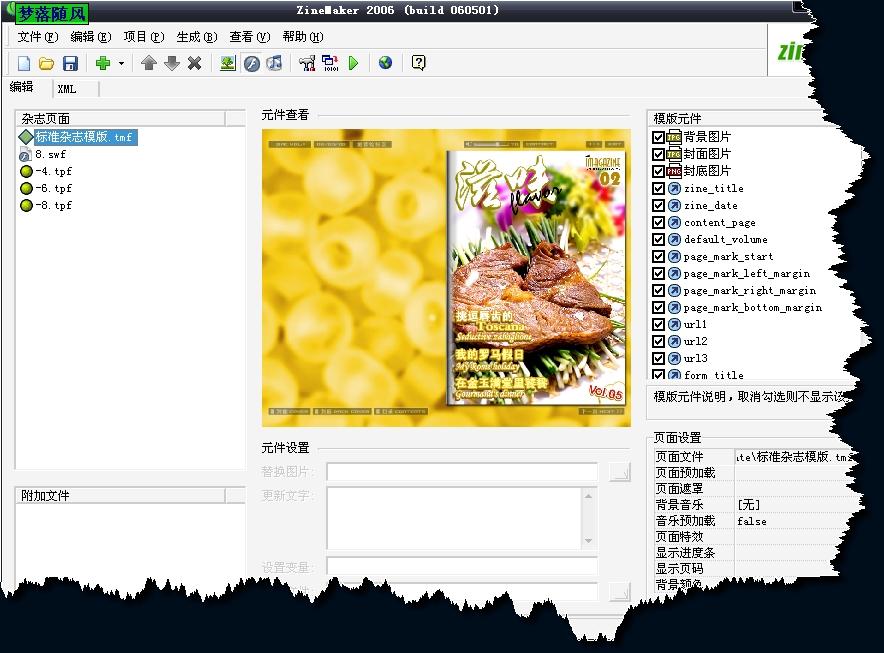Open the 生成(B) menu
Viewport: 884px width, 653px height.
pos(197,37)
